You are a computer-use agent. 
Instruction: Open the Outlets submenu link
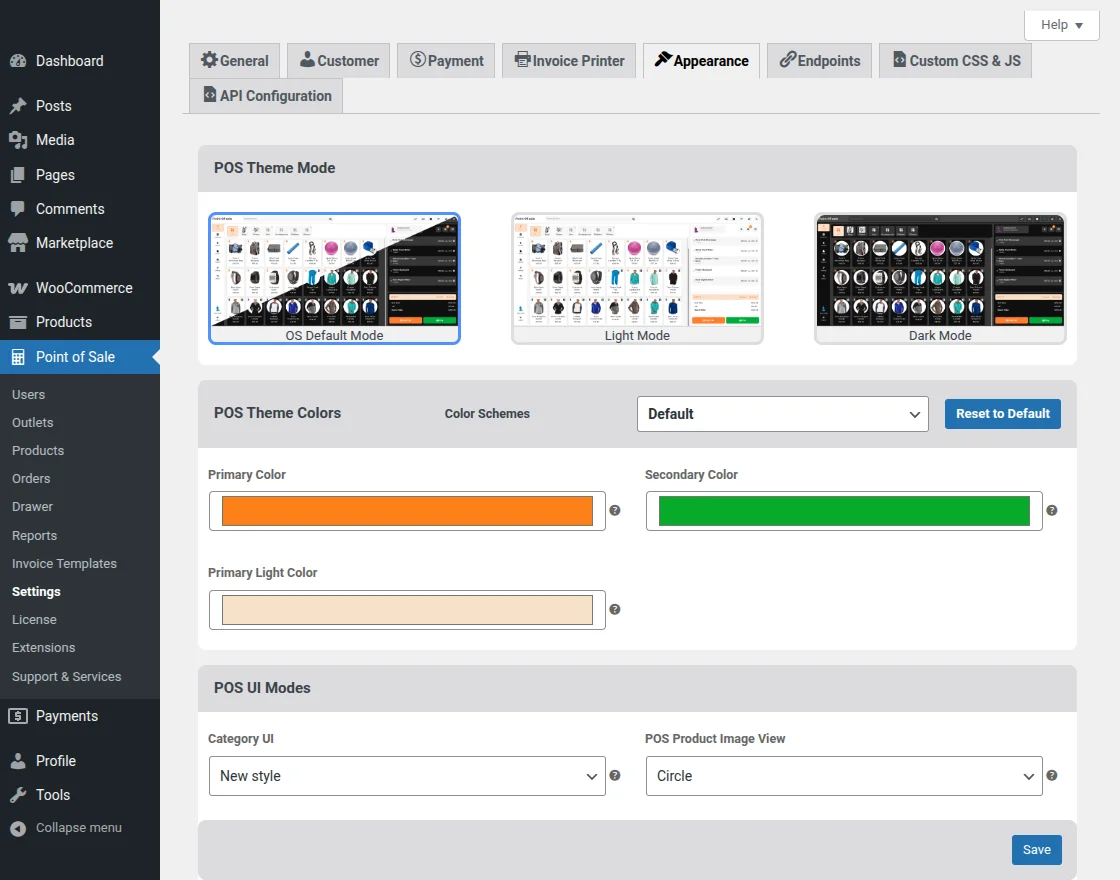33,422
